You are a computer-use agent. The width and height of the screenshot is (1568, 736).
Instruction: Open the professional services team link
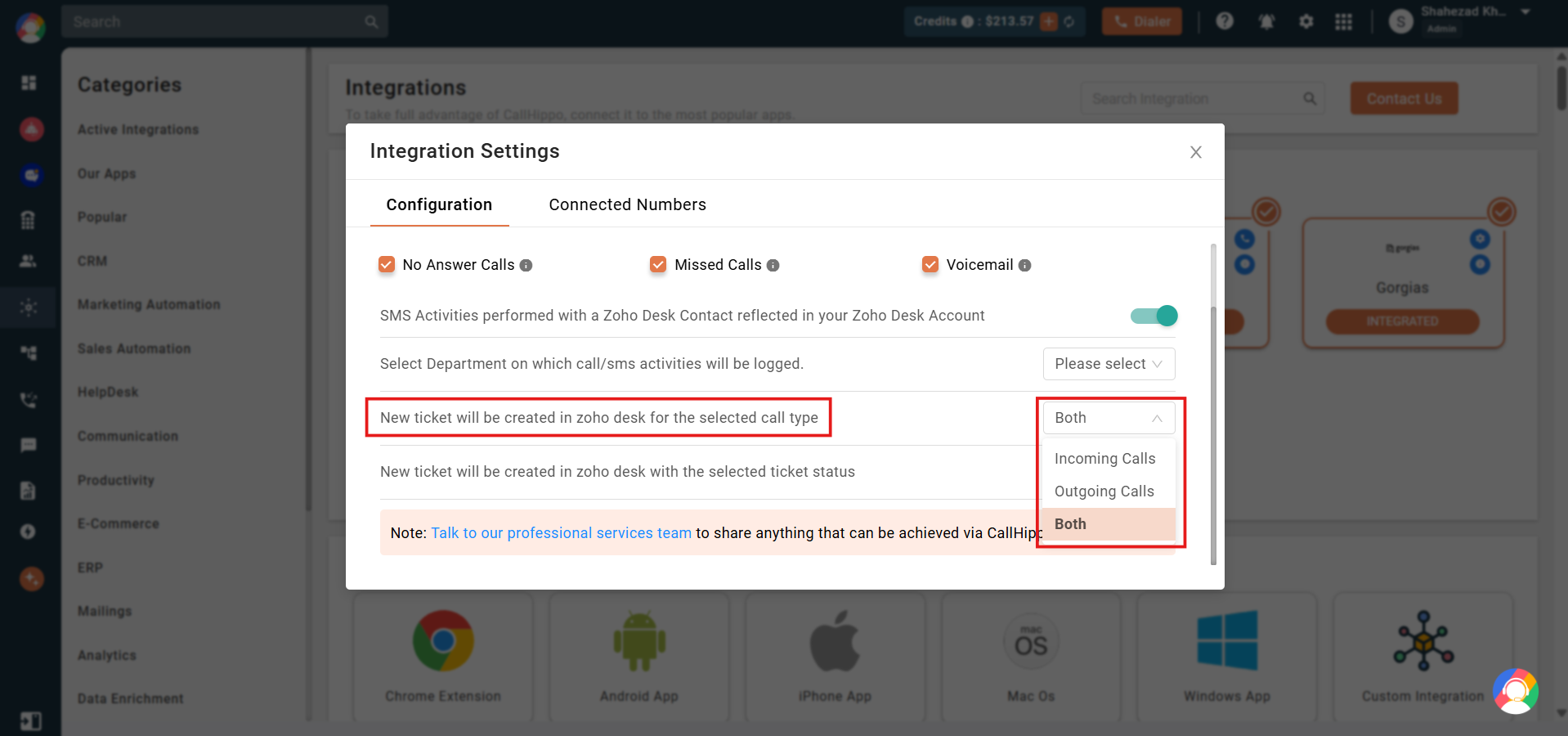(561, 533)
